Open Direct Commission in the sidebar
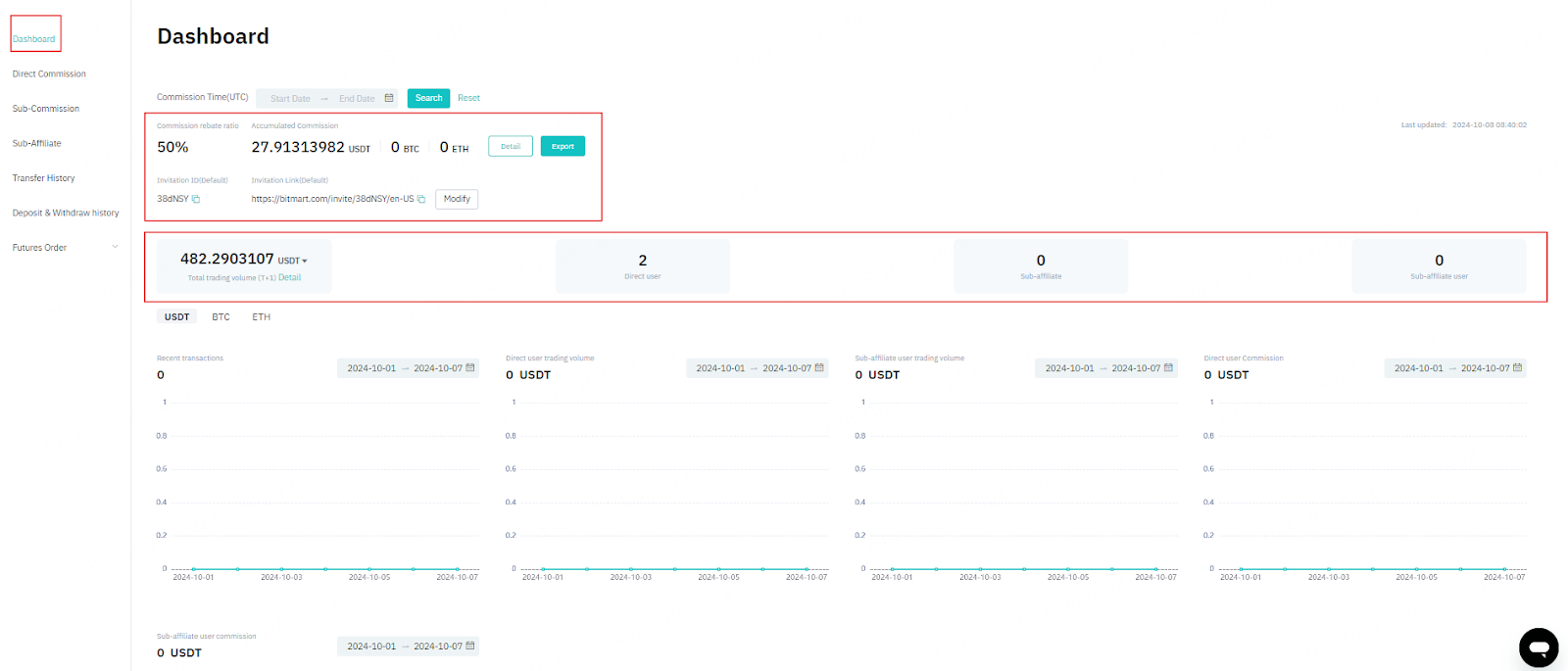The width and height of the screenshot is (1568, 671). [x=49, y=74]
